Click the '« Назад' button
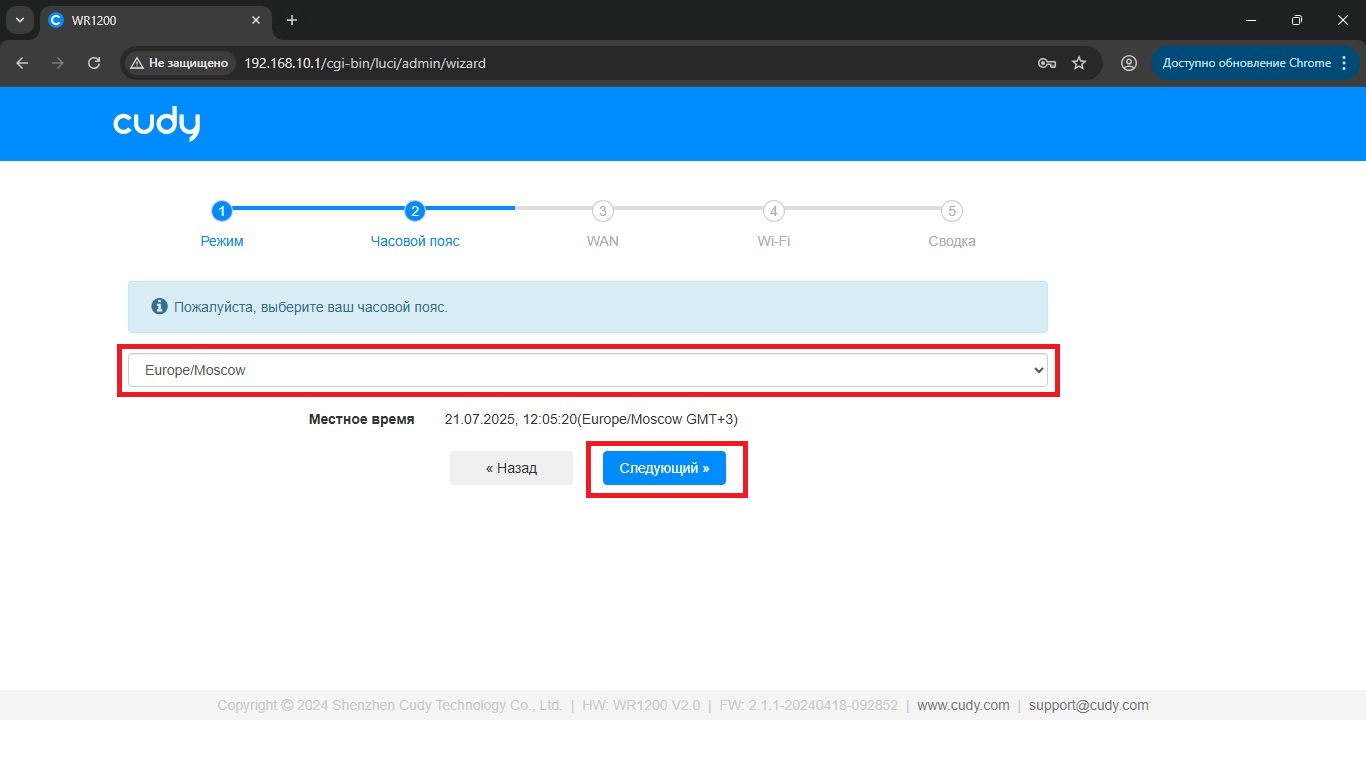This screenshot has width=1366, height=768. pos(511,468)
